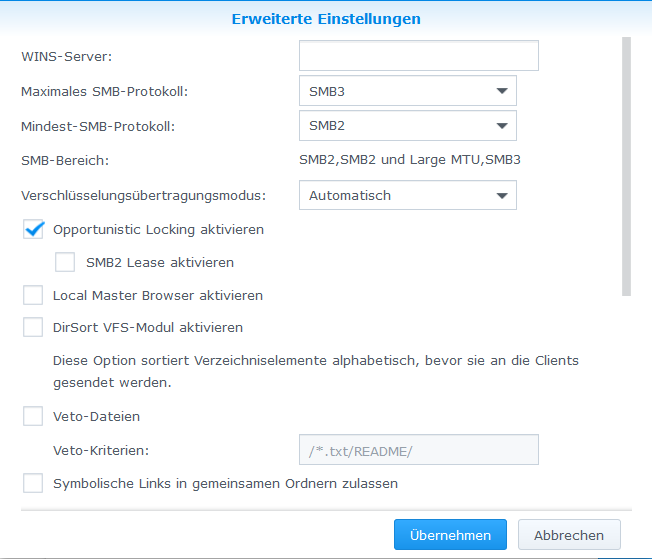
Task: Apply settings with Übernehmen button
Action: [450, 535]
